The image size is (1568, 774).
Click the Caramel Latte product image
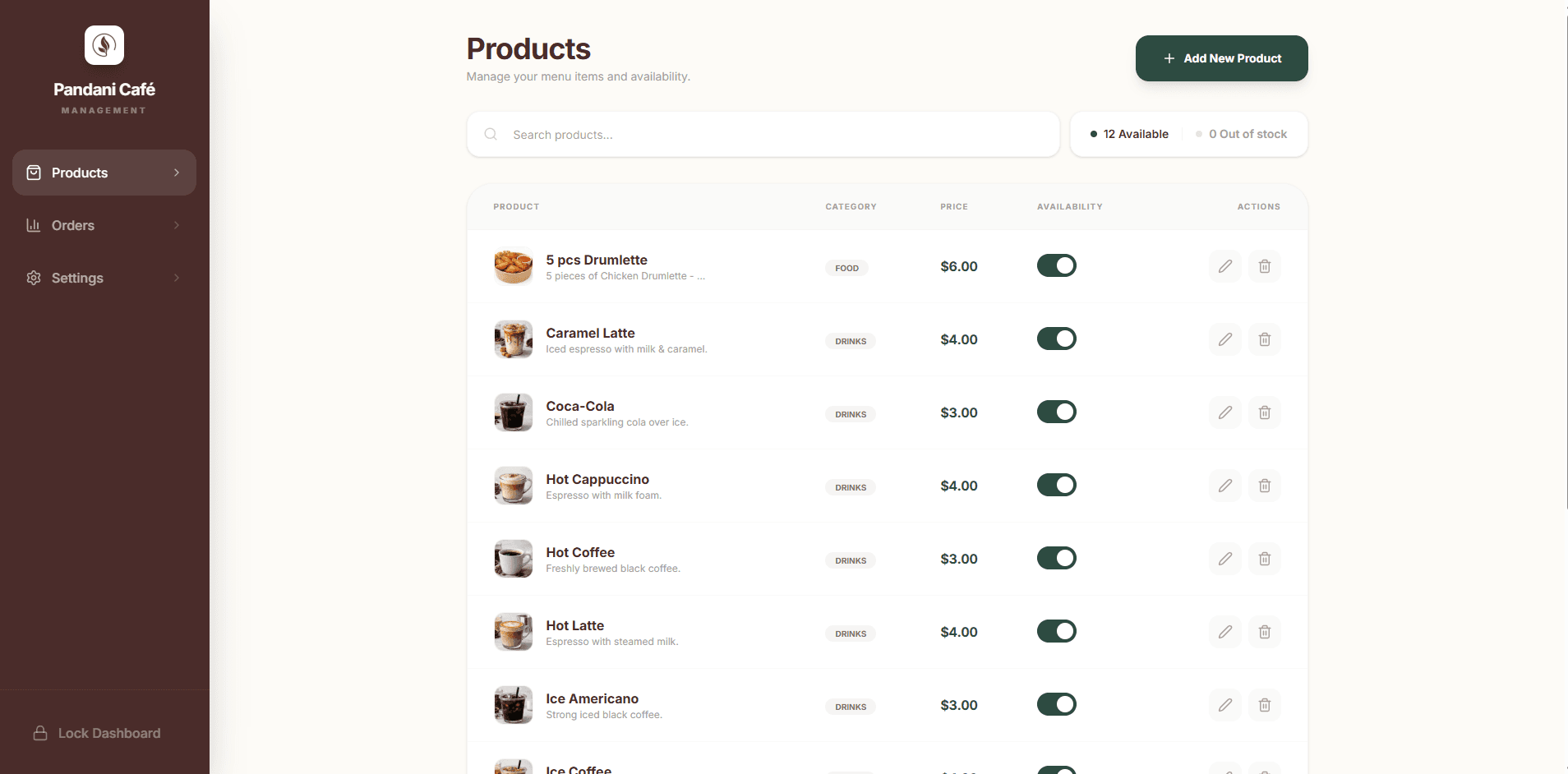click(x=513, y=339)
